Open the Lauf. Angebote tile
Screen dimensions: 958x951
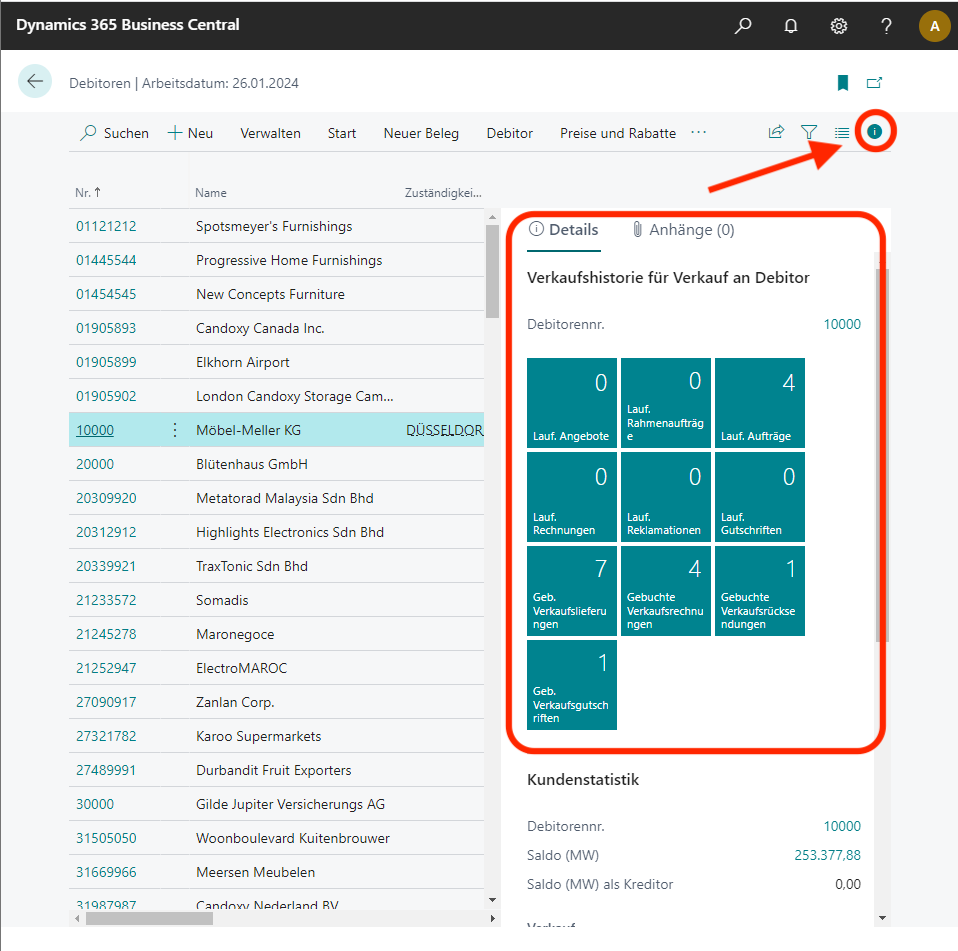[572, 403]
